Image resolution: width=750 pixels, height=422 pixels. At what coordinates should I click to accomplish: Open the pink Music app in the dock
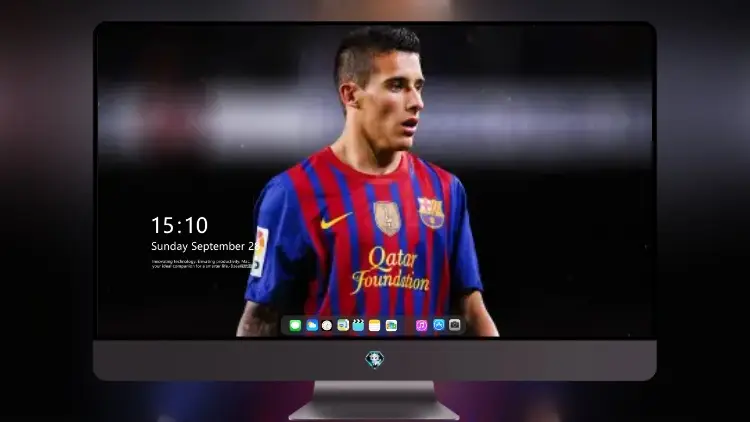421,326
